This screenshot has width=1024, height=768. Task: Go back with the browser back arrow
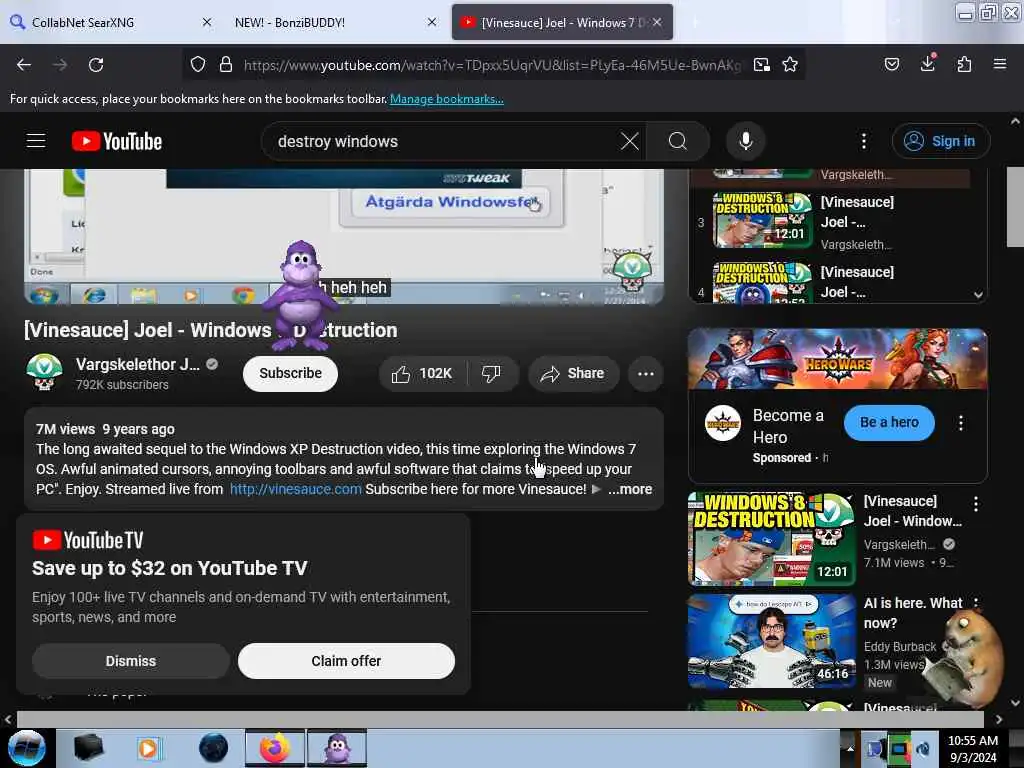(24, 65)
